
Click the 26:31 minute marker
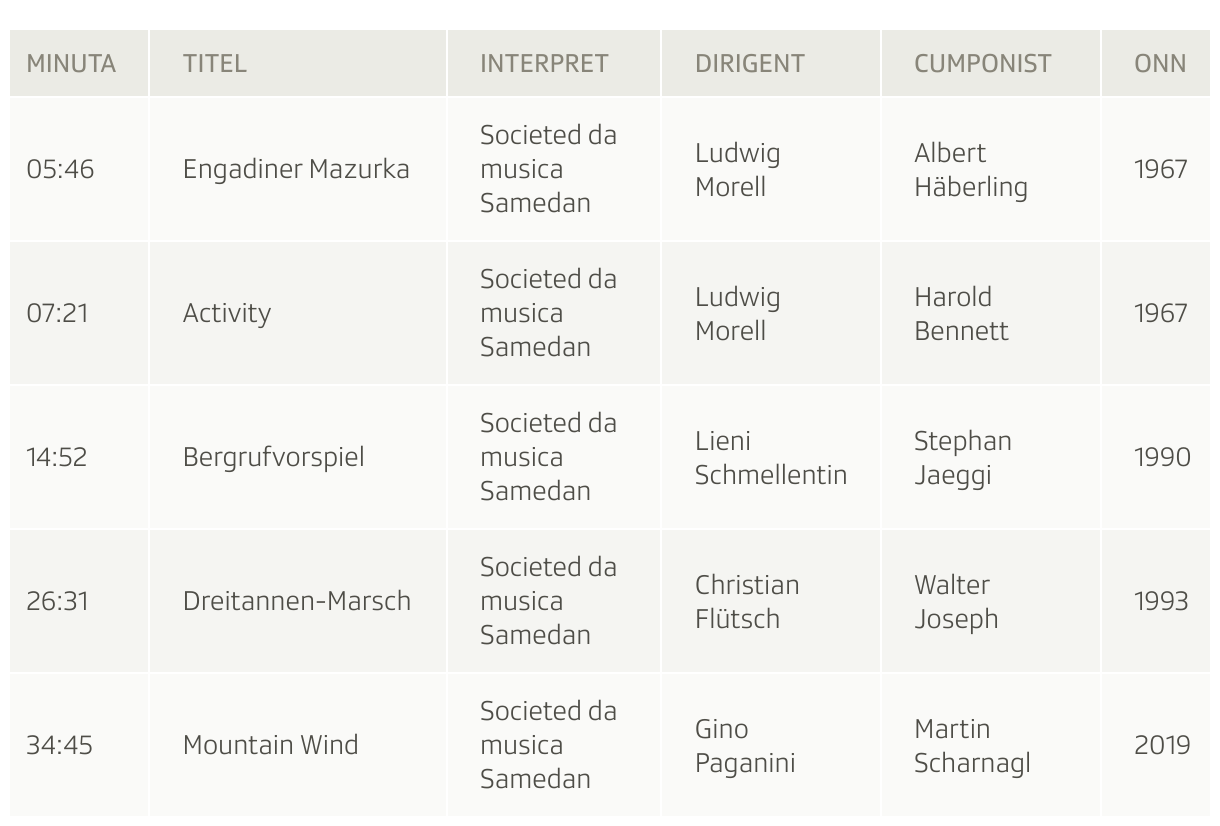57,601
